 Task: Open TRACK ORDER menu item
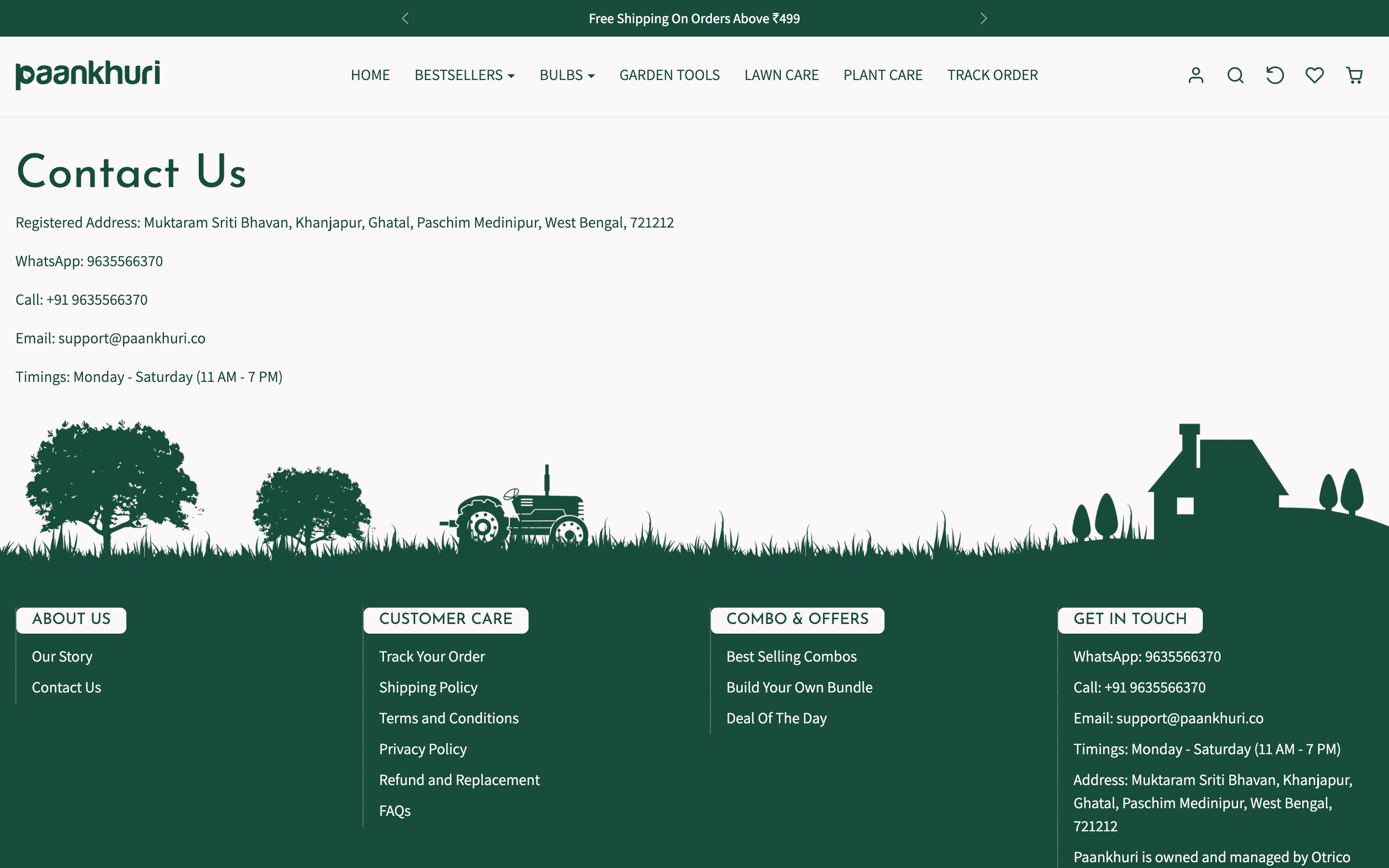tap(993, 75)
